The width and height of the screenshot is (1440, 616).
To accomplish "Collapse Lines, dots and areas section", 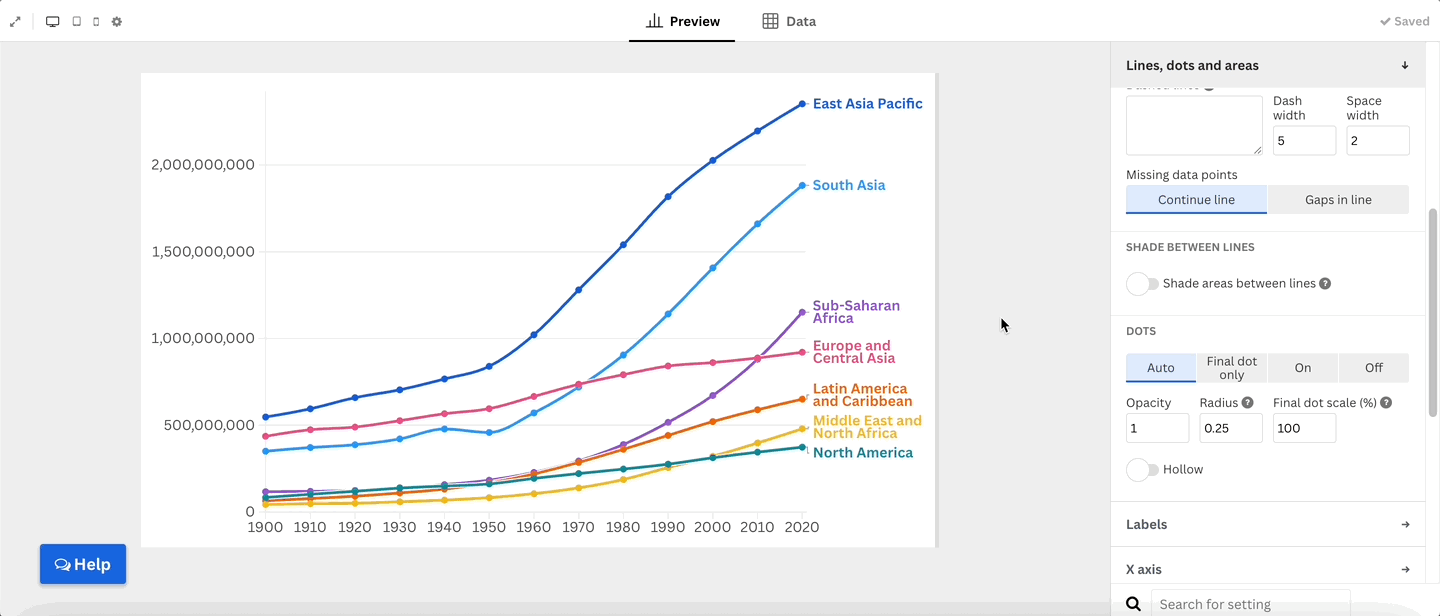I will tap(1404, 66).
